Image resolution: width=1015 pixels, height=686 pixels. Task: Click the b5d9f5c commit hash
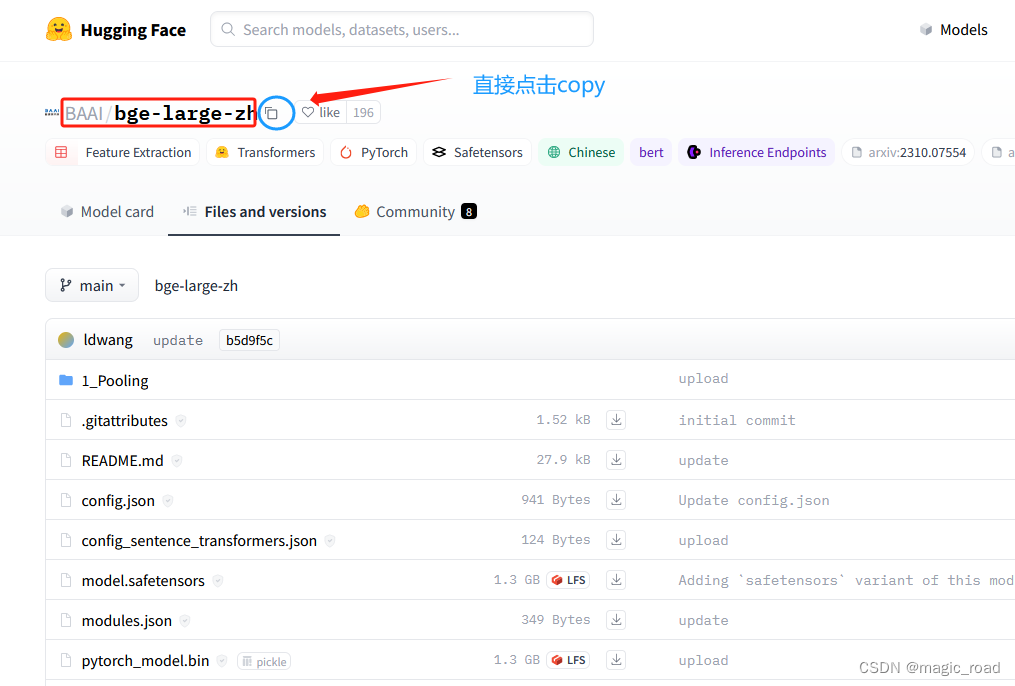(248, 339)
